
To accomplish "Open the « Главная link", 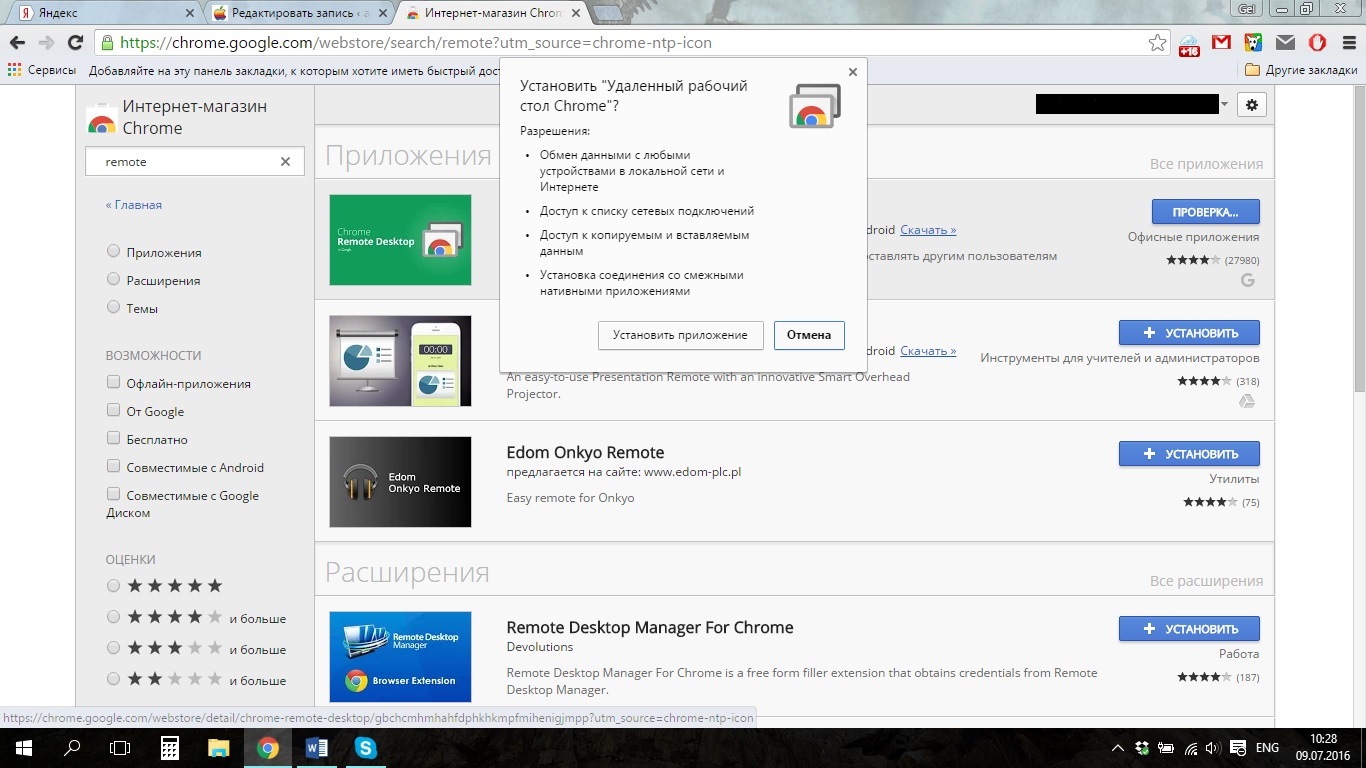I will click(x=134, y=205).
